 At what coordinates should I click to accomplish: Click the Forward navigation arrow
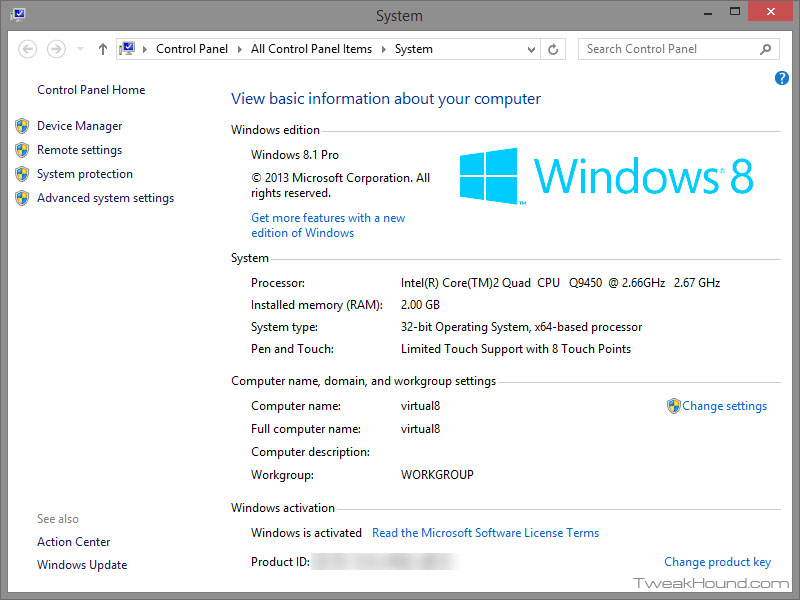click(x=56, y=49)
